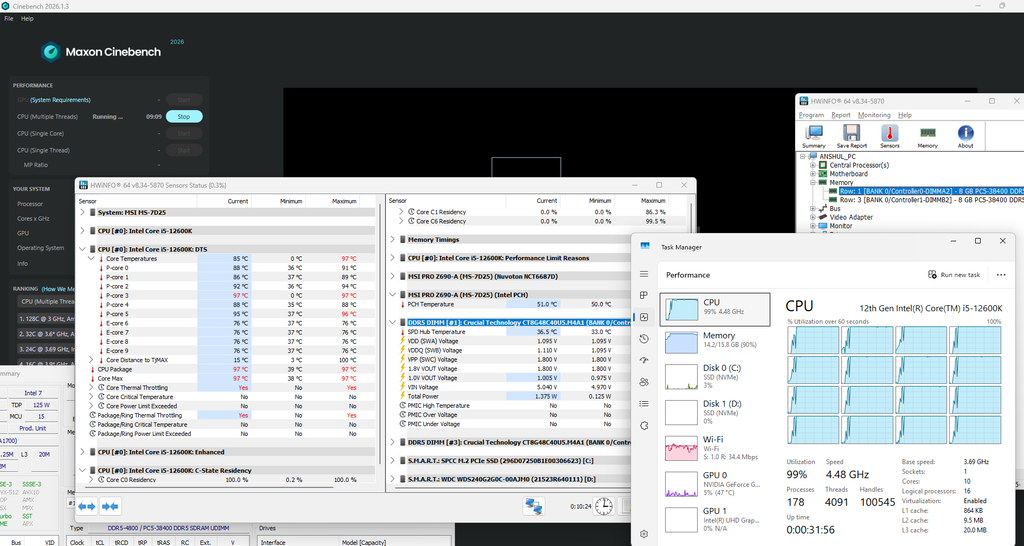Viewport: 1024px width, 546px height.
Task: Open Task Manager more options ellipsis
Action: pyautogui.click(x=1001, y=275)
